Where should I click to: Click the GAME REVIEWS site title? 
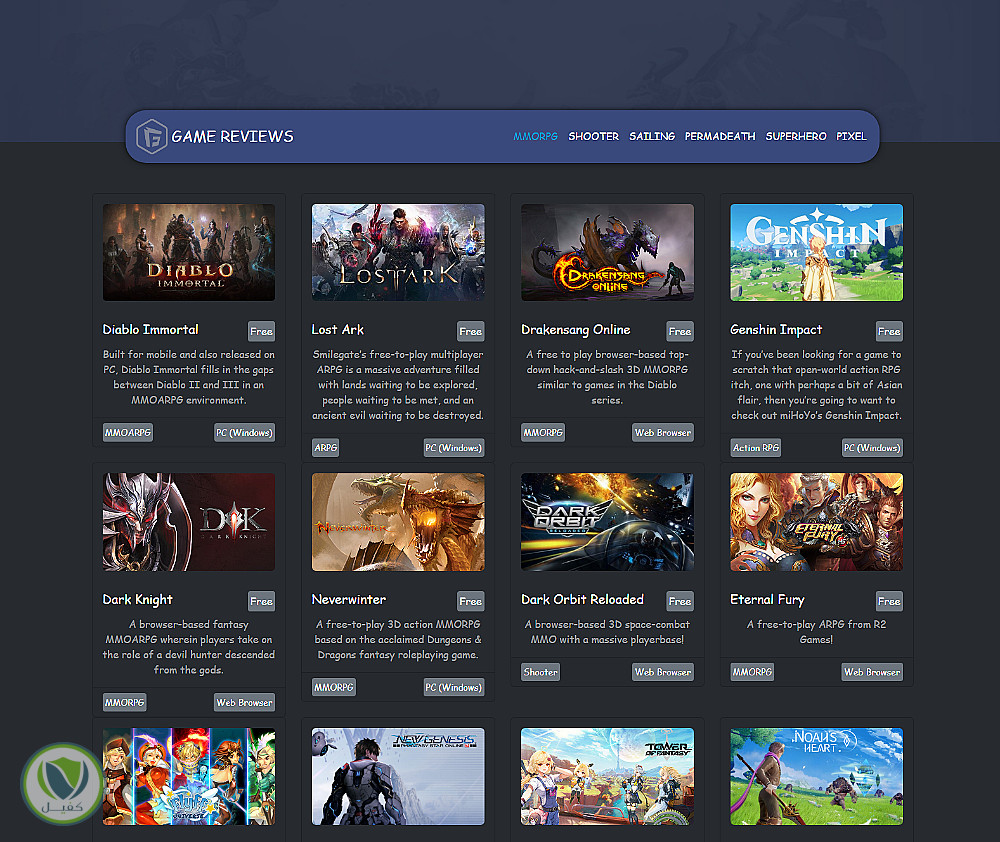point(232,137)
